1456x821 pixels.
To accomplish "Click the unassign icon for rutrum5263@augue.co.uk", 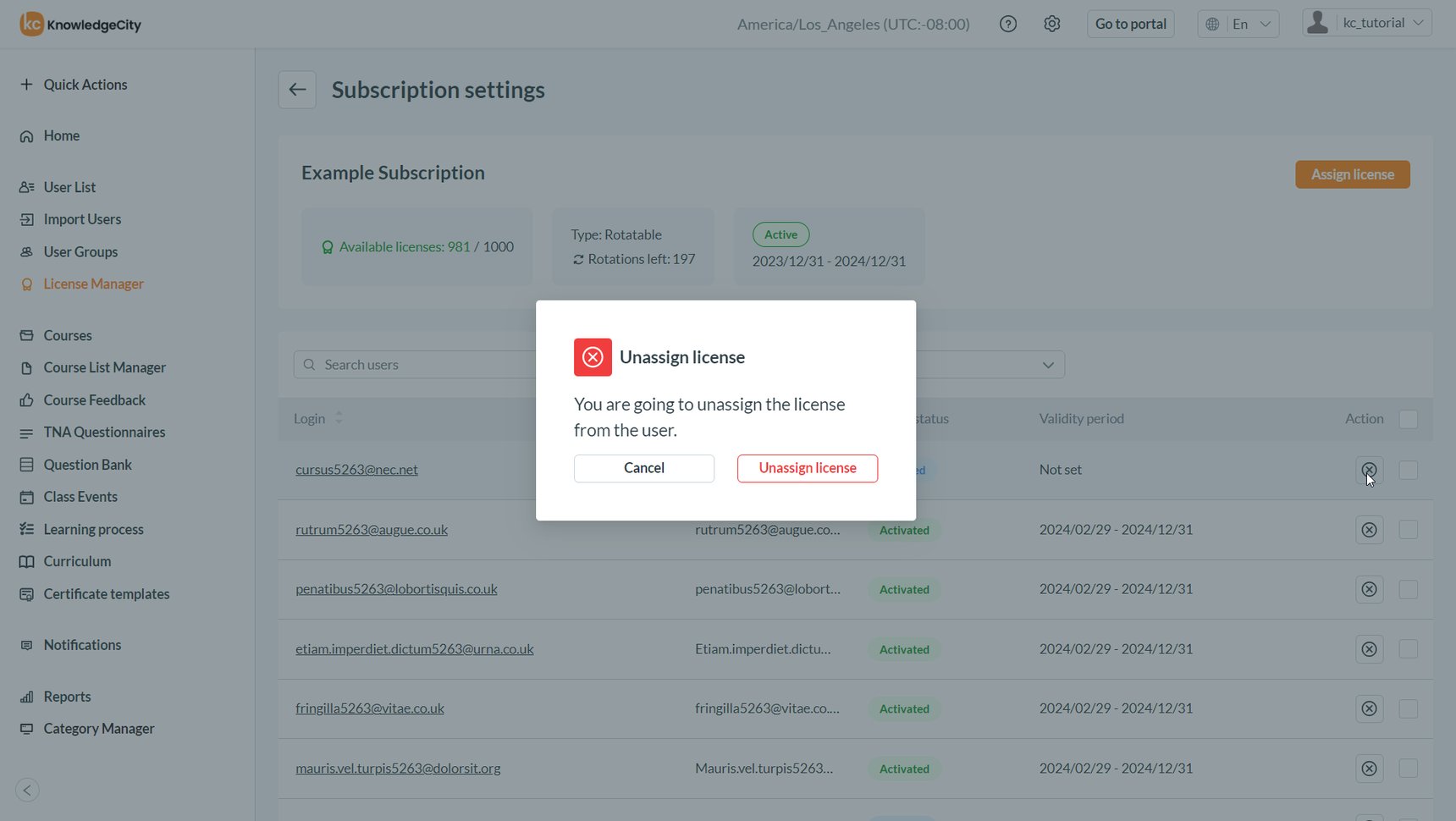I will click(1369, 530).
